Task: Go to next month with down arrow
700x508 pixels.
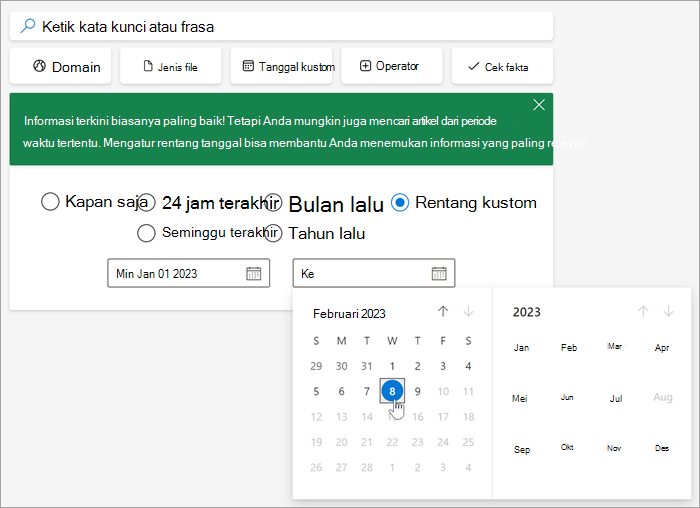Action: coord(468,311)
